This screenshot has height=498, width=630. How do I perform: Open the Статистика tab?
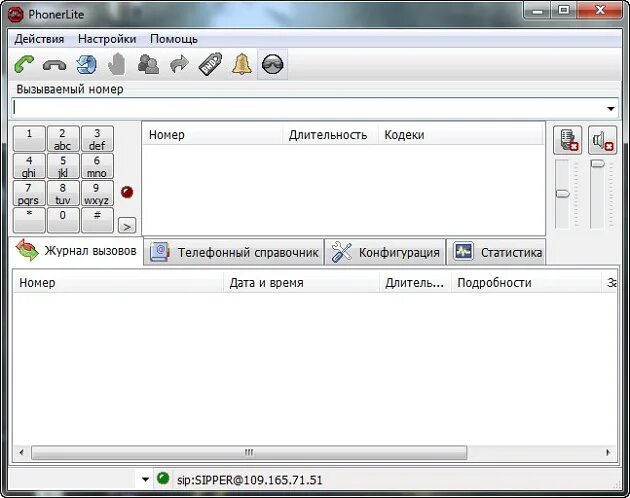496,252
